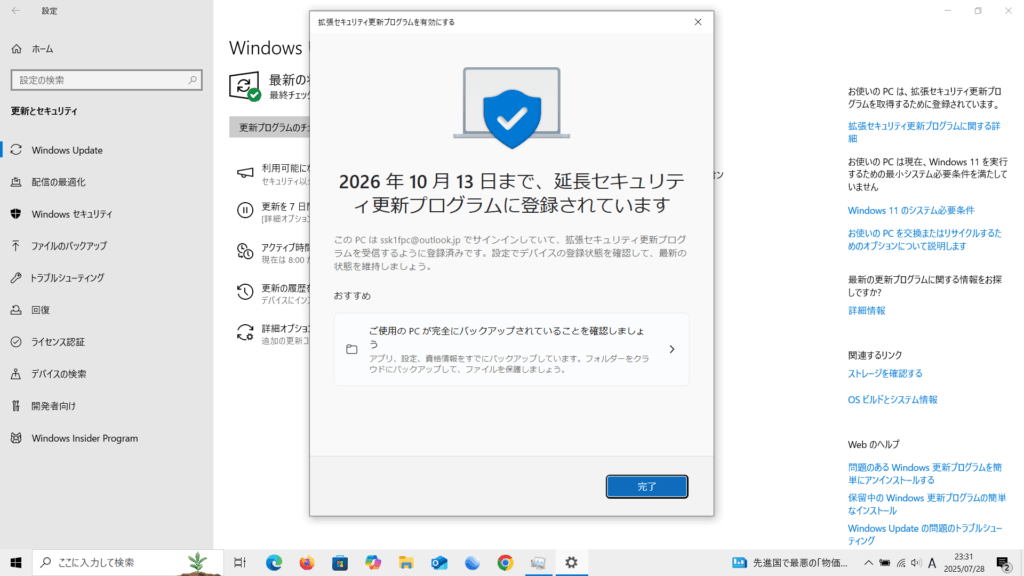Screen dimensions: 1024x576
Task: Click the 設定の検索 search field
Action: [x=106, y=80]
